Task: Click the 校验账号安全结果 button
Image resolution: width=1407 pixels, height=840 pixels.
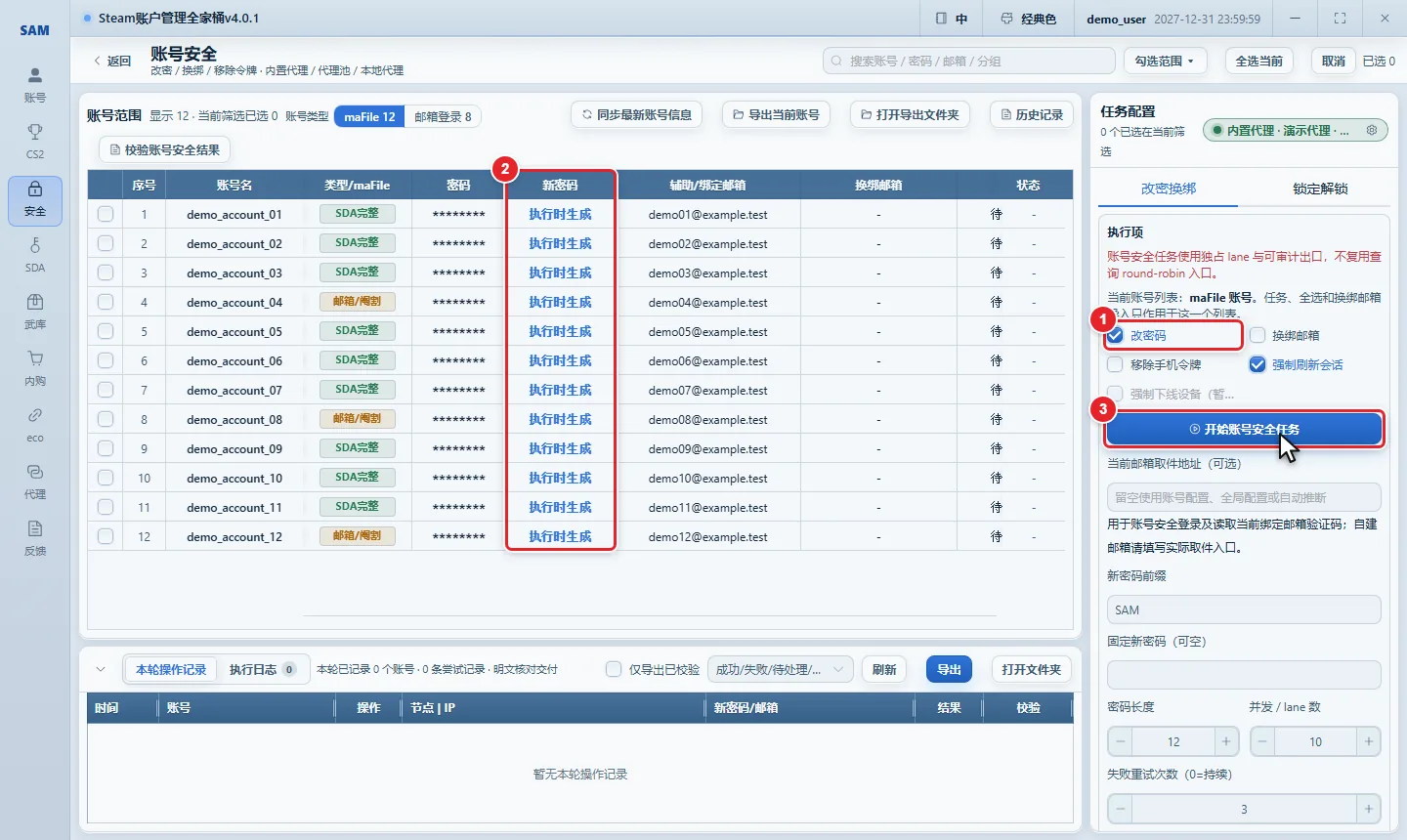Action: (165, 149)
